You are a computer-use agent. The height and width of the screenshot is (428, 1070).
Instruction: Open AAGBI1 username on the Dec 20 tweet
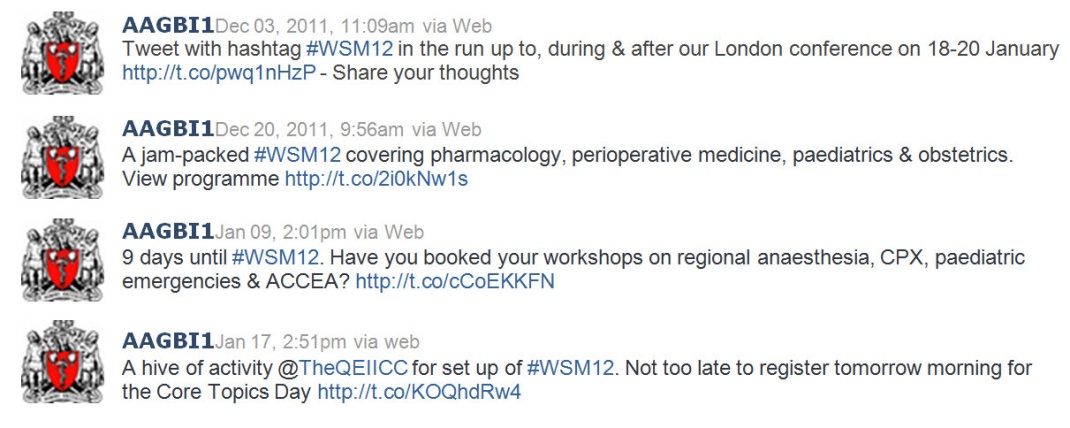click(x=167, y=129)
